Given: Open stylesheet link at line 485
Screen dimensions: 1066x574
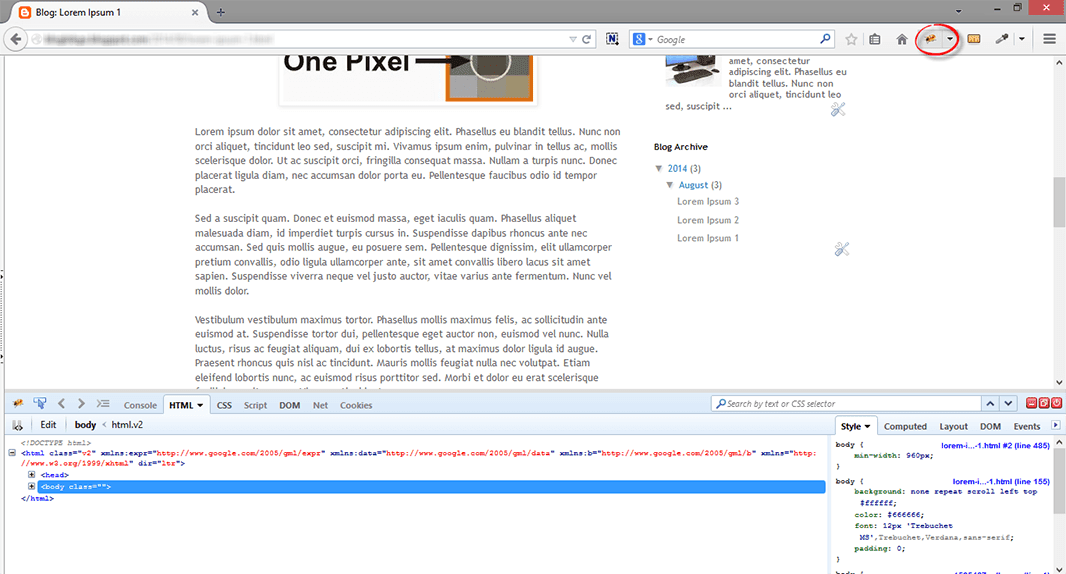Looking at the screenshot, I should point(995,445).
